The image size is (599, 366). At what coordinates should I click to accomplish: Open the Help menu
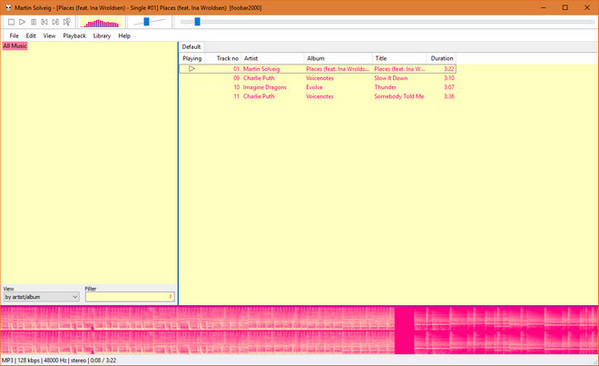point(124,36)
